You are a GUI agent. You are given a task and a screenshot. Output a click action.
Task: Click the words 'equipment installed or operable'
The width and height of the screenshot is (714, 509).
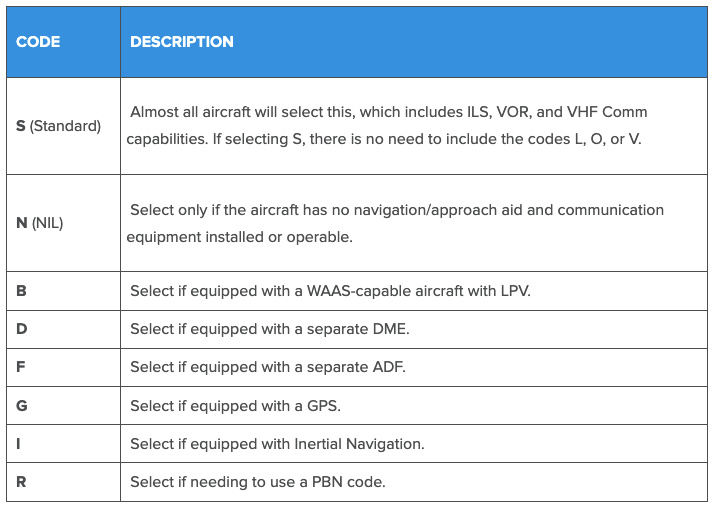(239, 237)
